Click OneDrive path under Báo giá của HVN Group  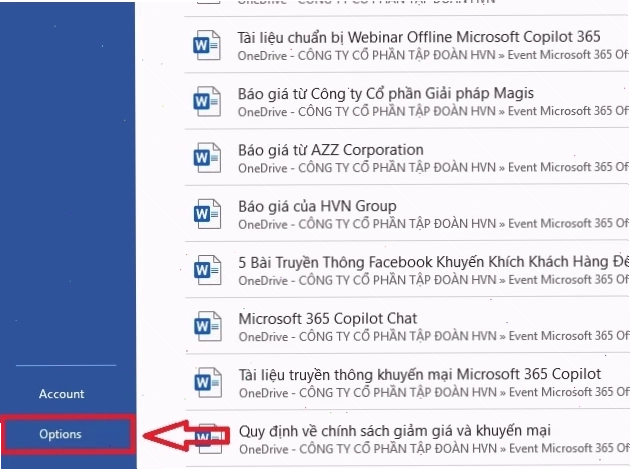click(434, 224)
